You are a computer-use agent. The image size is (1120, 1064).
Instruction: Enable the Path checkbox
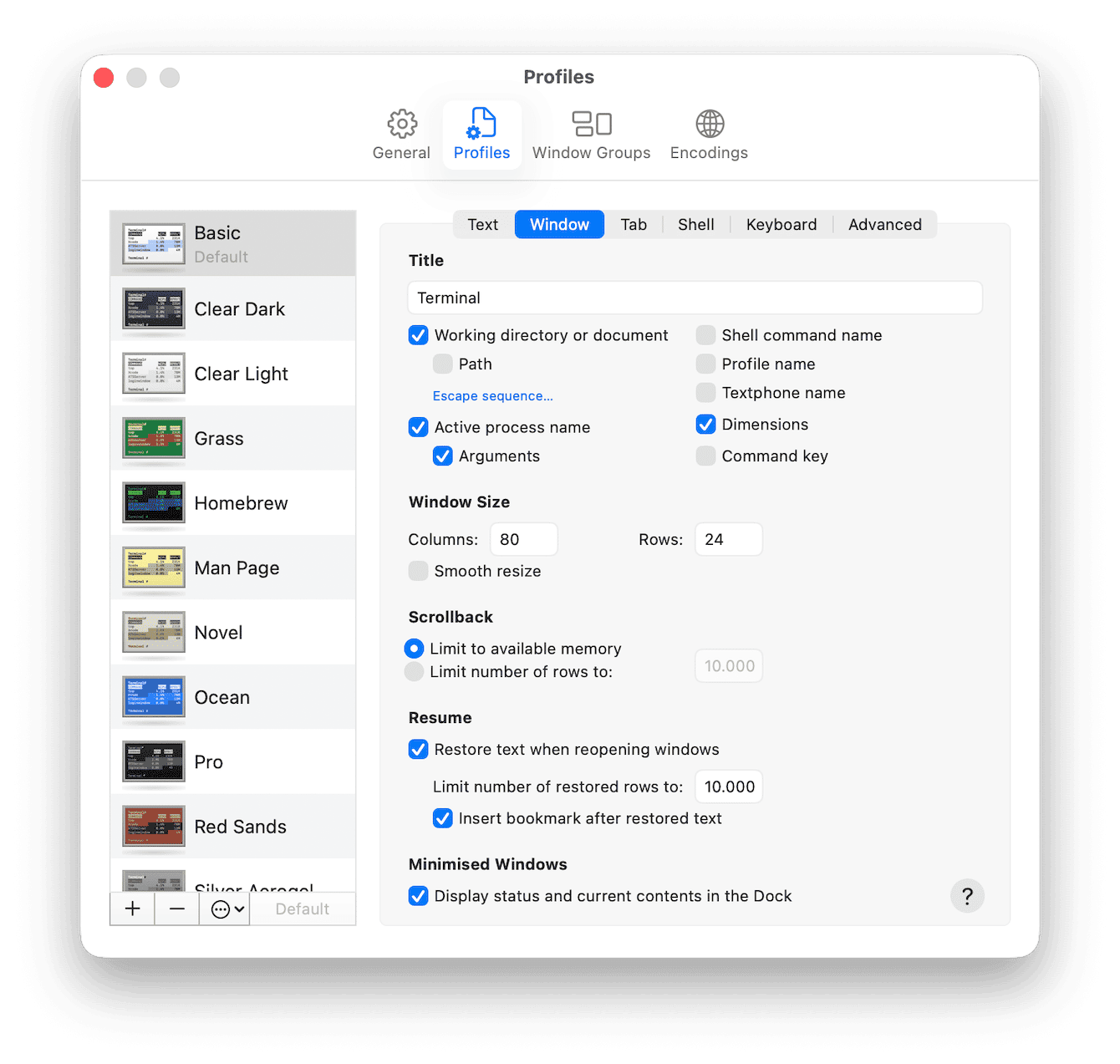click(443, 364)
